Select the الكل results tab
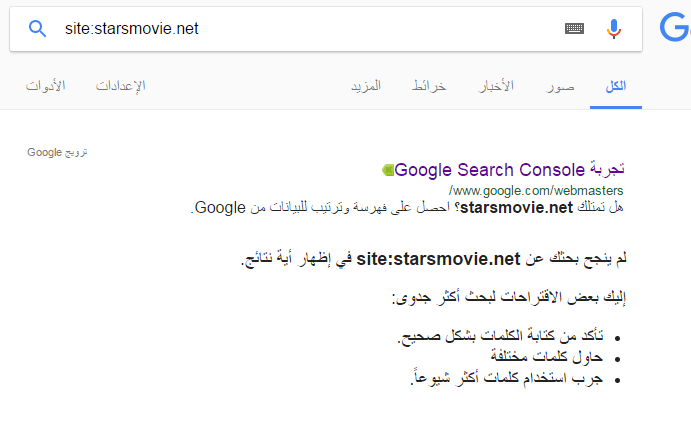Screen dimensions: 691x440 [616, 86]
